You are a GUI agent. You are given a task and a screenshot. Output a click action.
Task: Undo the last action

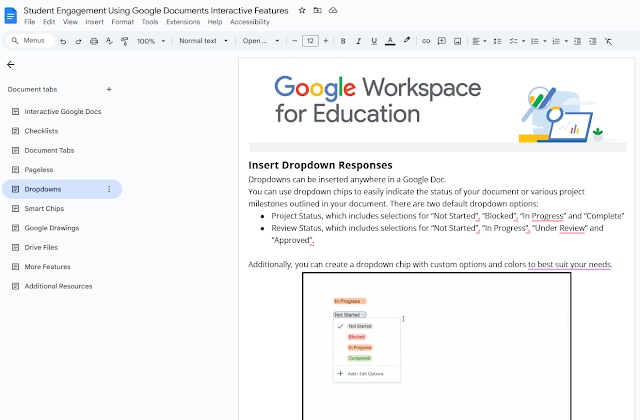63,41
